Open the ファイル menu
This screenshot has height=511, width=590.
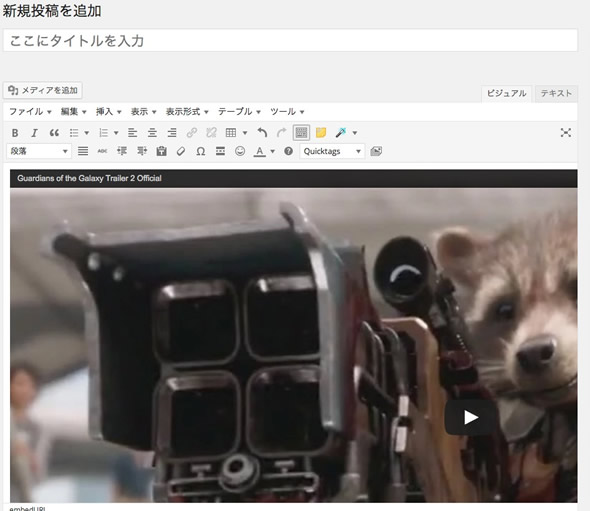[x=30, y=112]
